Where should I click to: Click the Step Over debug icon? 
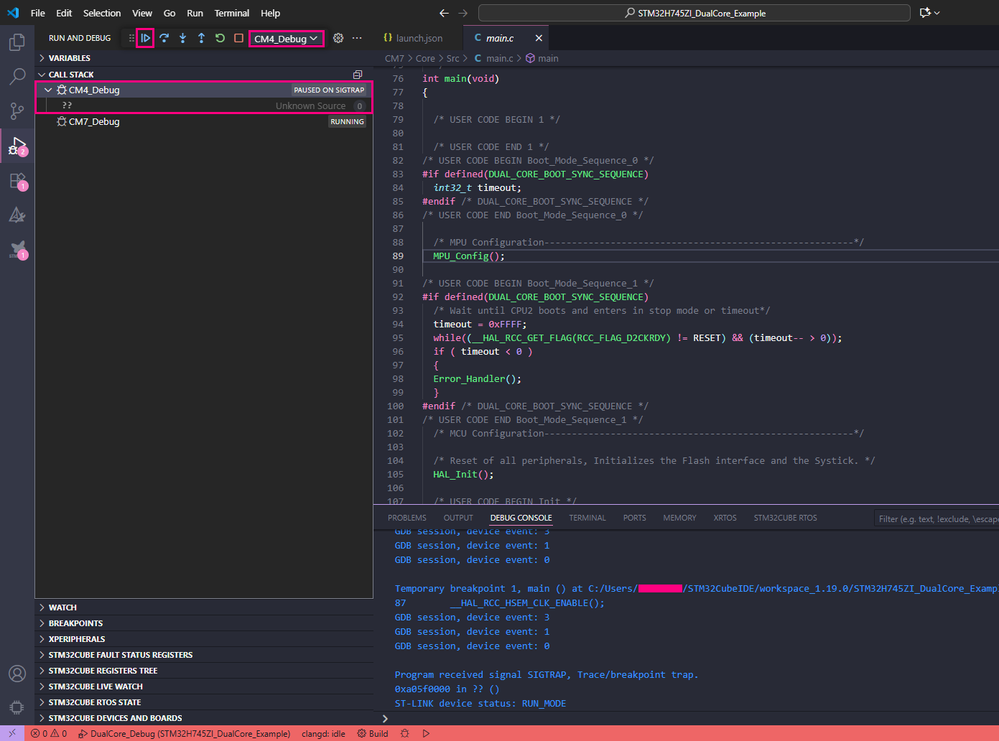pyautogui.click(x=164, y=38)
